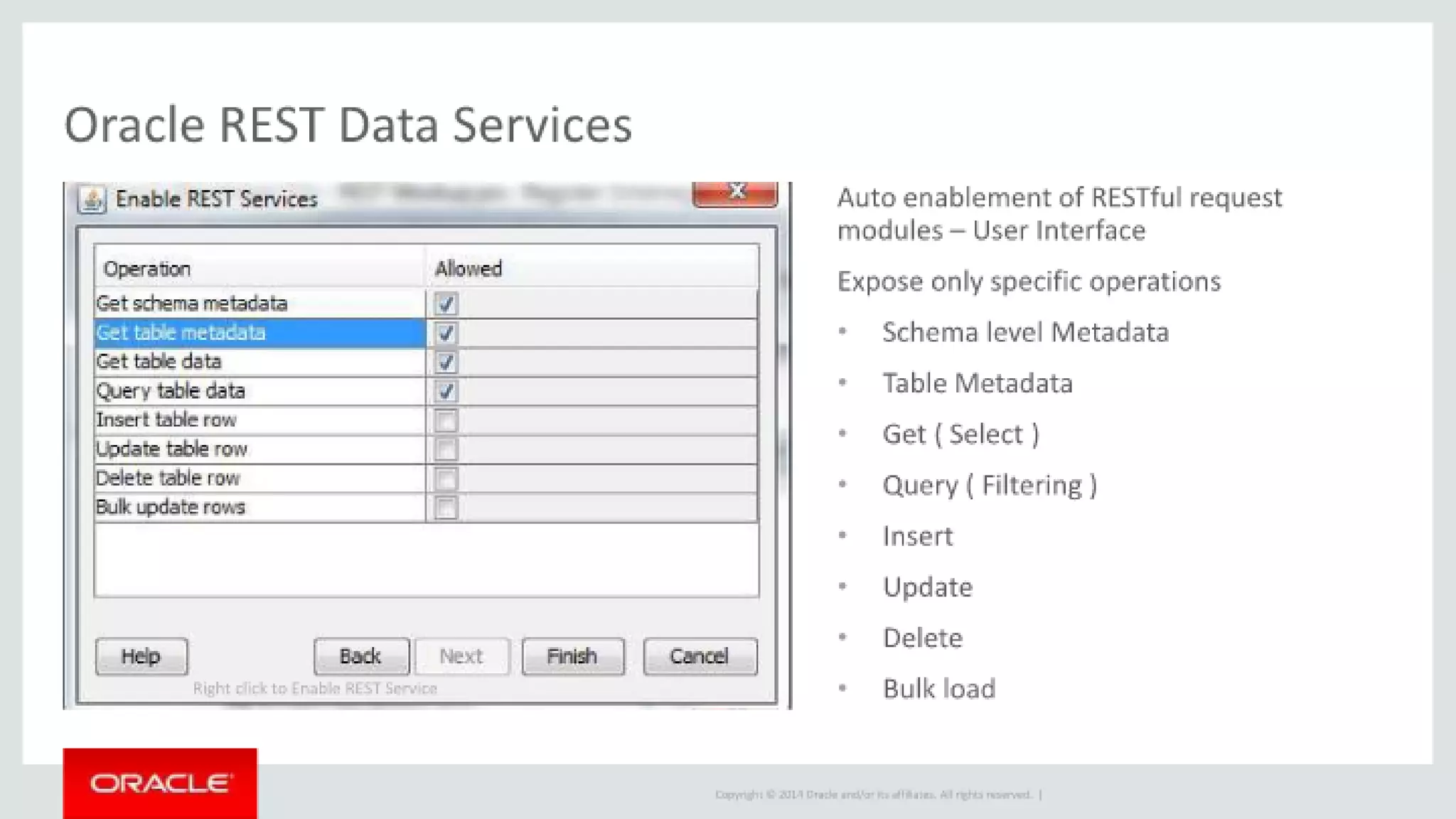Screen dimensions: 1456x819
Task: Click the Help button
Action: [141, 656]
